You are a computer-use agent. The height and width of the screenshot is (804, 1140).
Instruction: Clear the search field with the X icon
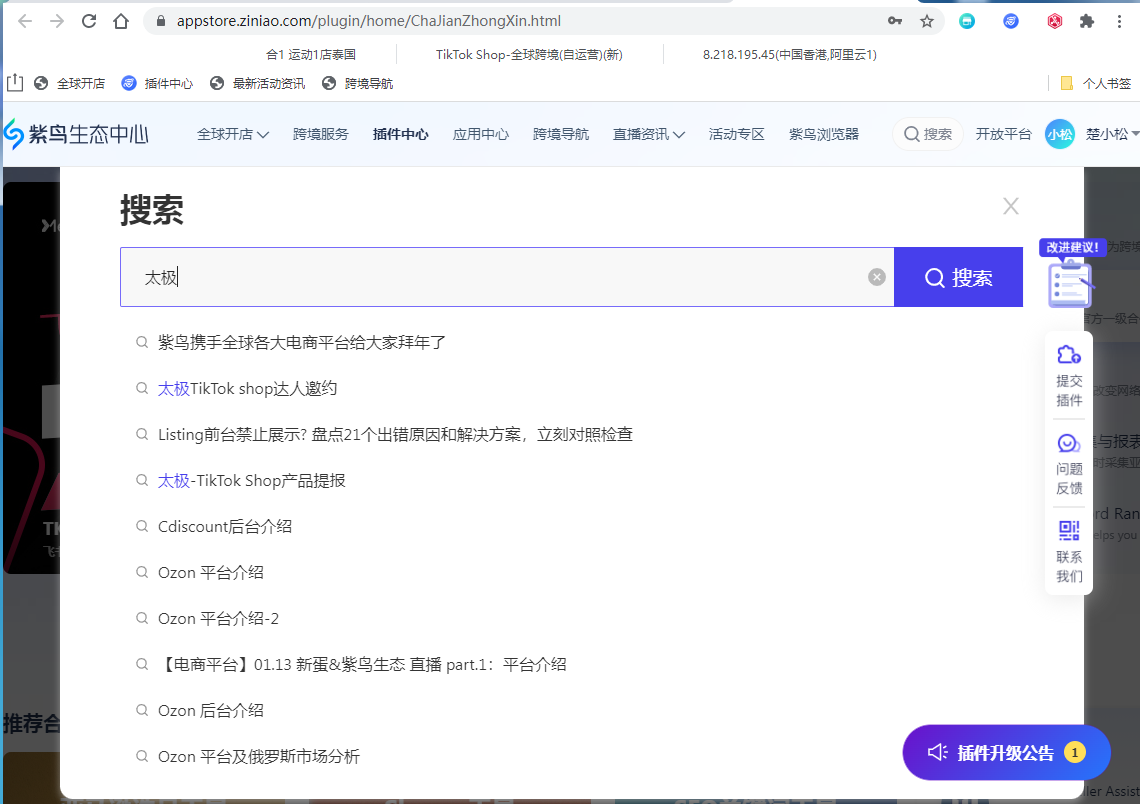point(876,277)
